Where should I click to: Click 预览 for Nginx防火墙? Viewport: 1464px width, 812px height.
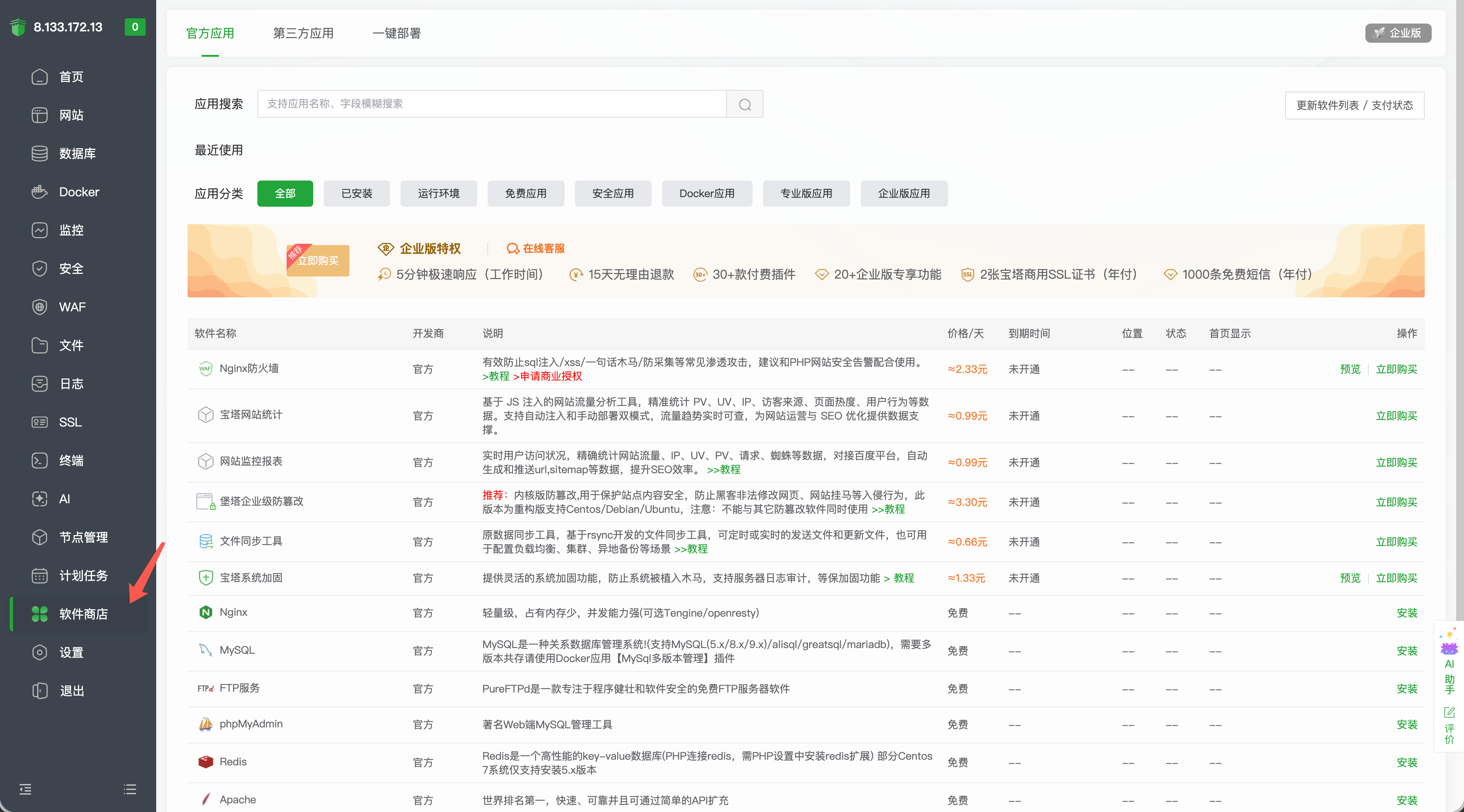tap(1350, 369)
